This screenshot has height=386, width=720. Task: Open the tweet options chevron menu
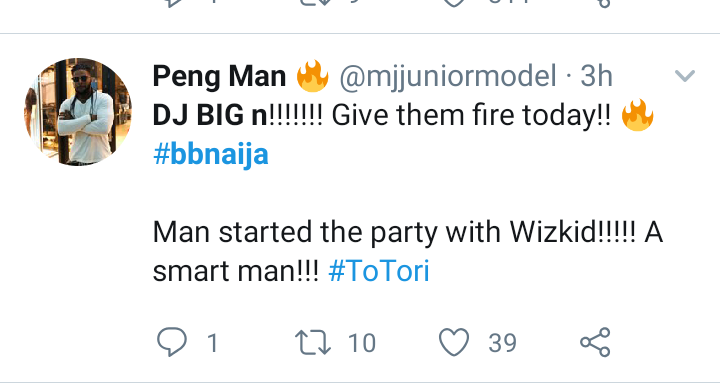click(685, 75)
